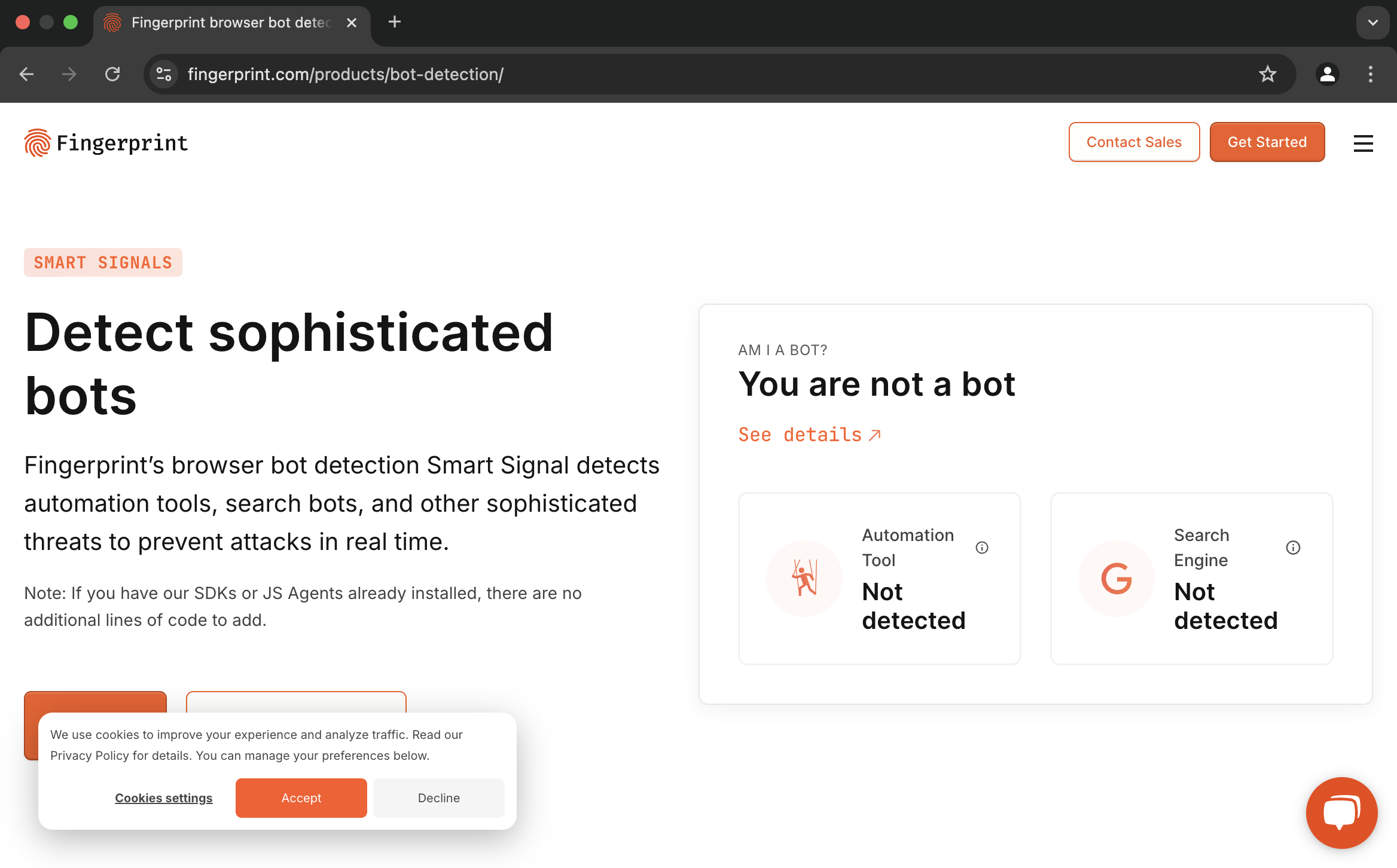Select the Fingerprint browser bot detection tab
1397x868 pixels.
coord(230,23)
